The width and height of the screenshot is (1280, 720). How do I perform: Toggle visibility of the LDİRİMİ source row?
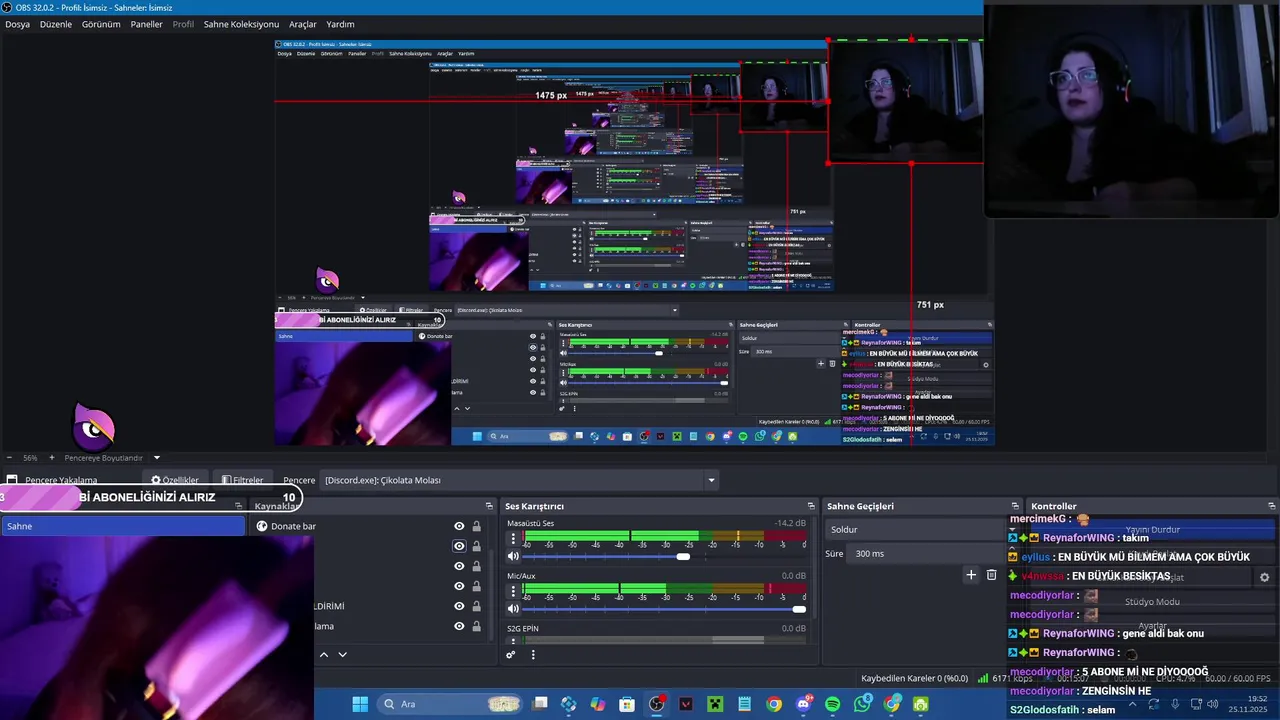(x=459, y=606)
